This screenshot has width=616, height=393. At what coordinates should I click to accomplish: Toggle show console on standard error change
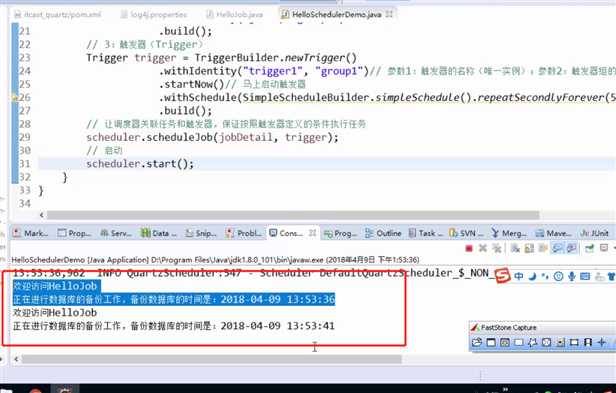pos(571,248)
